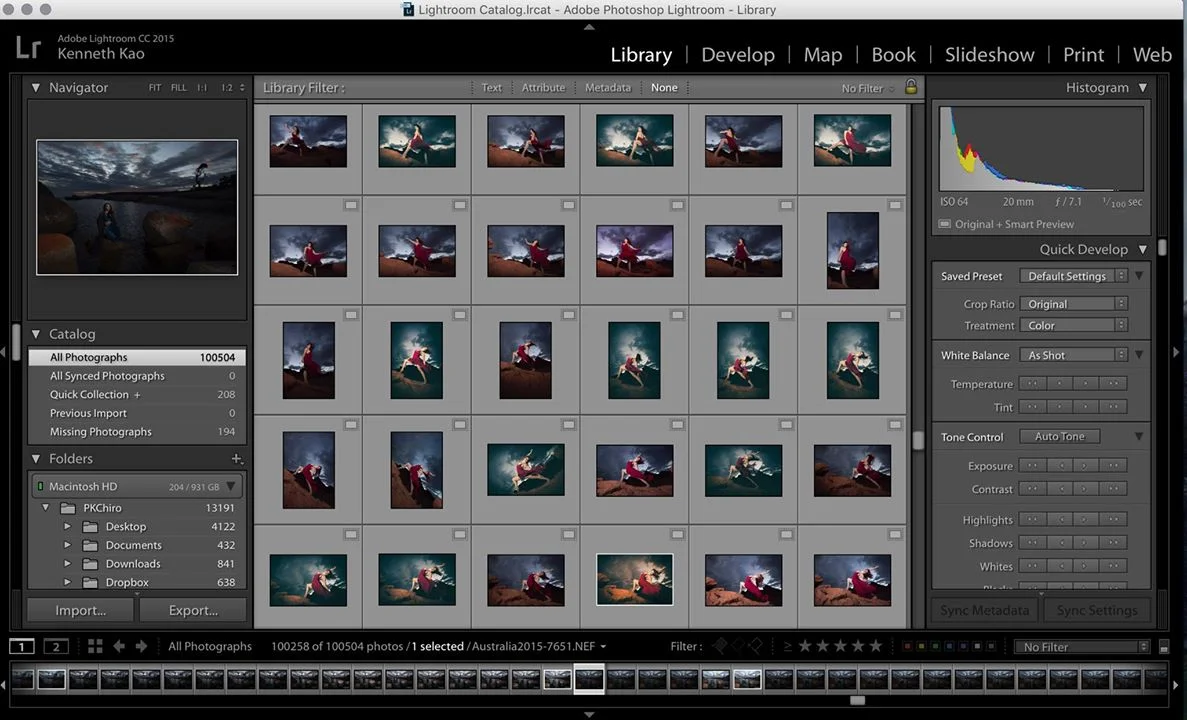Enable the Attribute library filter
This screenshot has width=1187, height=720.
point(543,88)
